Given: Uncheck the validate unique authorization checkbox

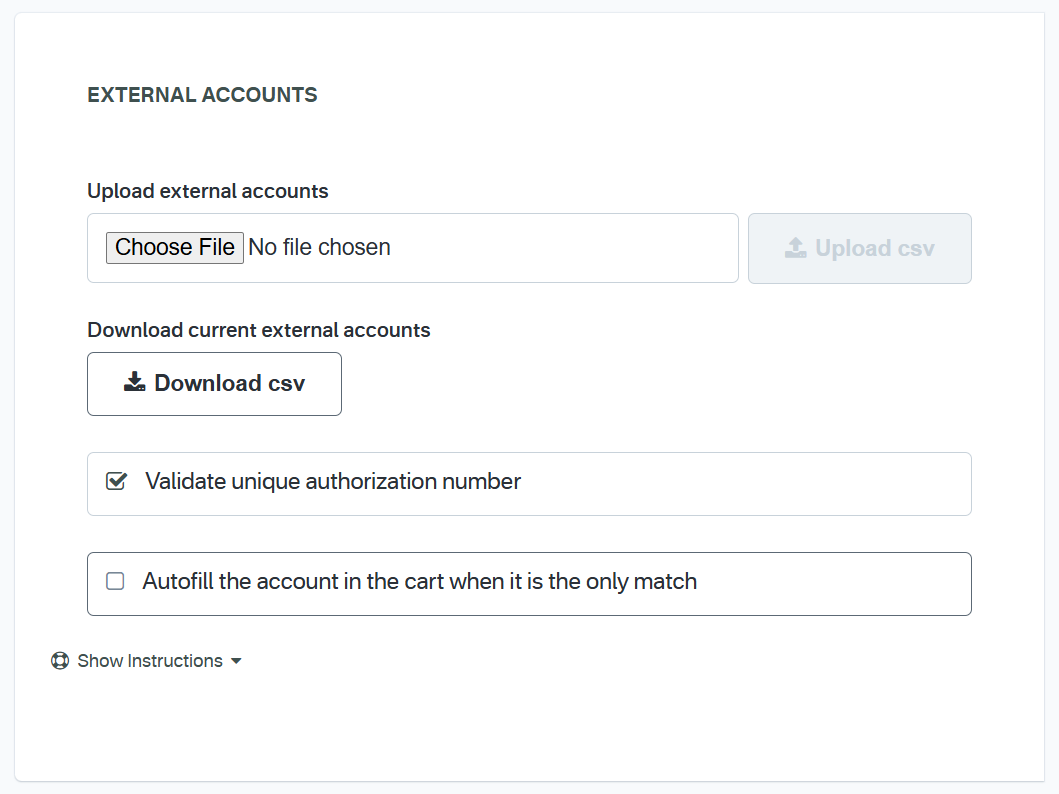Looking at the screenshot, I should (116, 482).
